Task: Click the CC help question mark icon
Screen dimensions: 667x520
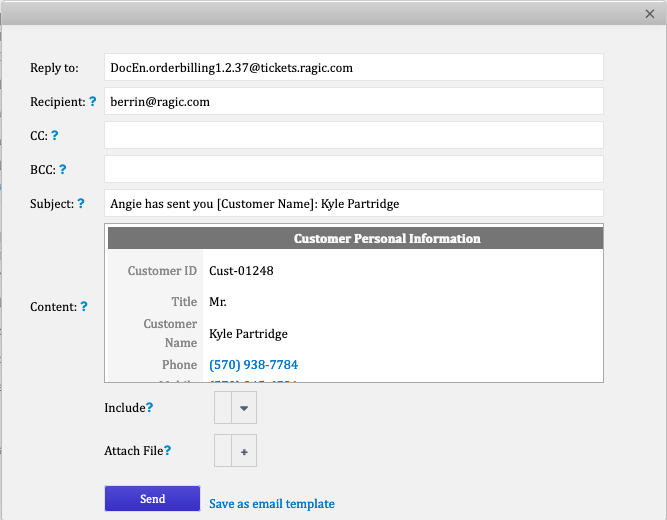Action: tap(54, 136)
